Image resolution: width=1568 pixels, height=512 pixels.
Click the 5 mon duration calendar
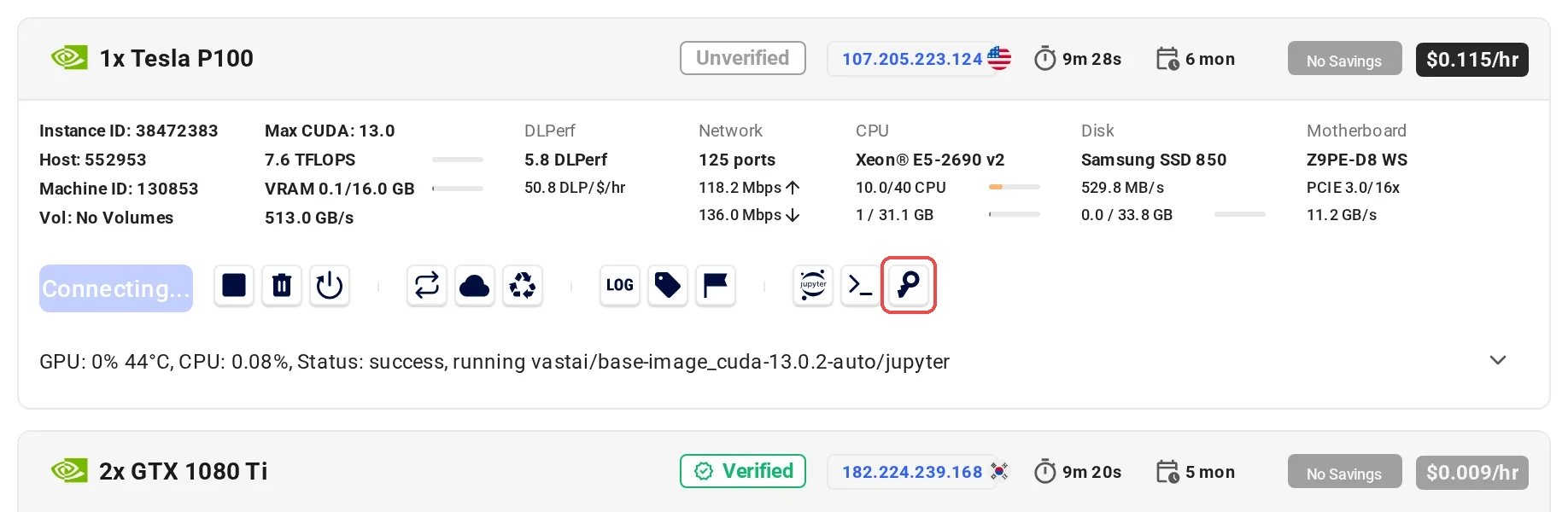coord(1196,472)
